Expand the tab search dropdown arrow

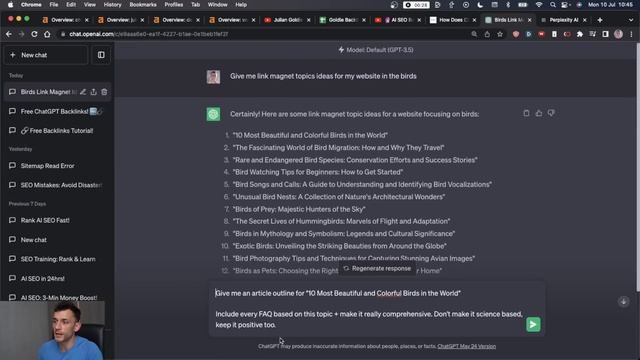click(631, 20)
